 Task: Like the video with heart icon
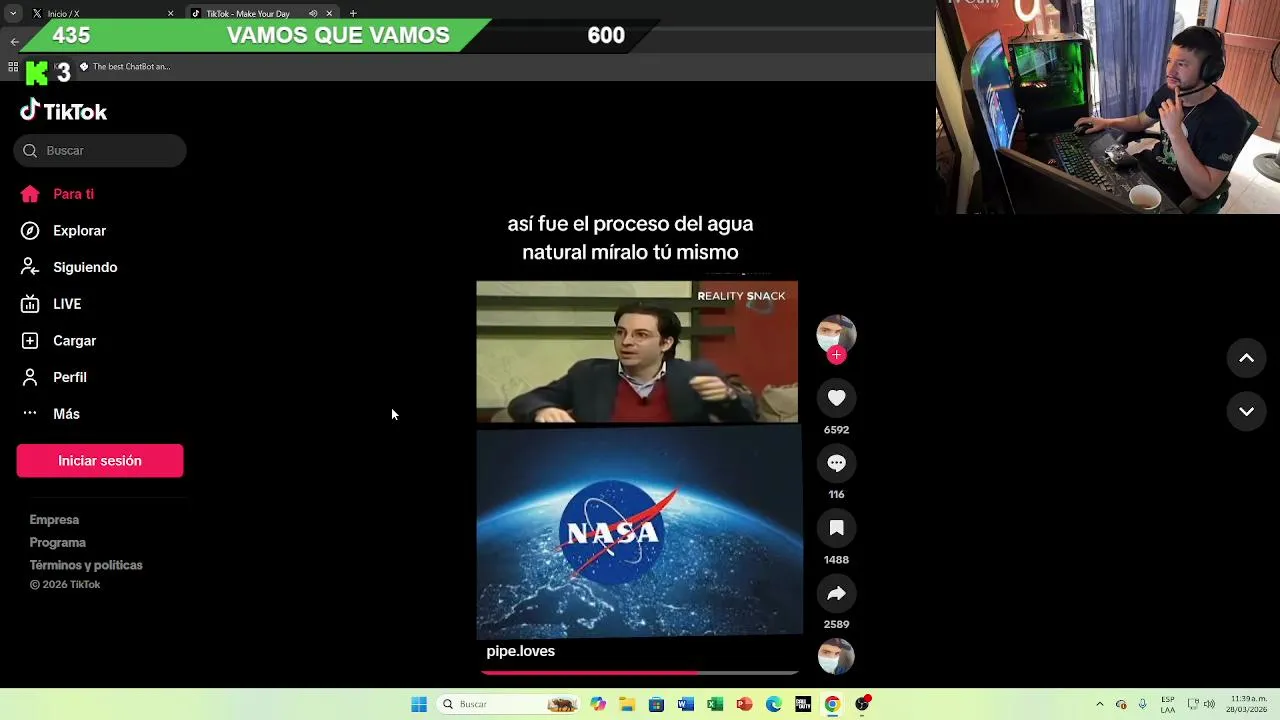pyautogui.click(x=837, y=398)
